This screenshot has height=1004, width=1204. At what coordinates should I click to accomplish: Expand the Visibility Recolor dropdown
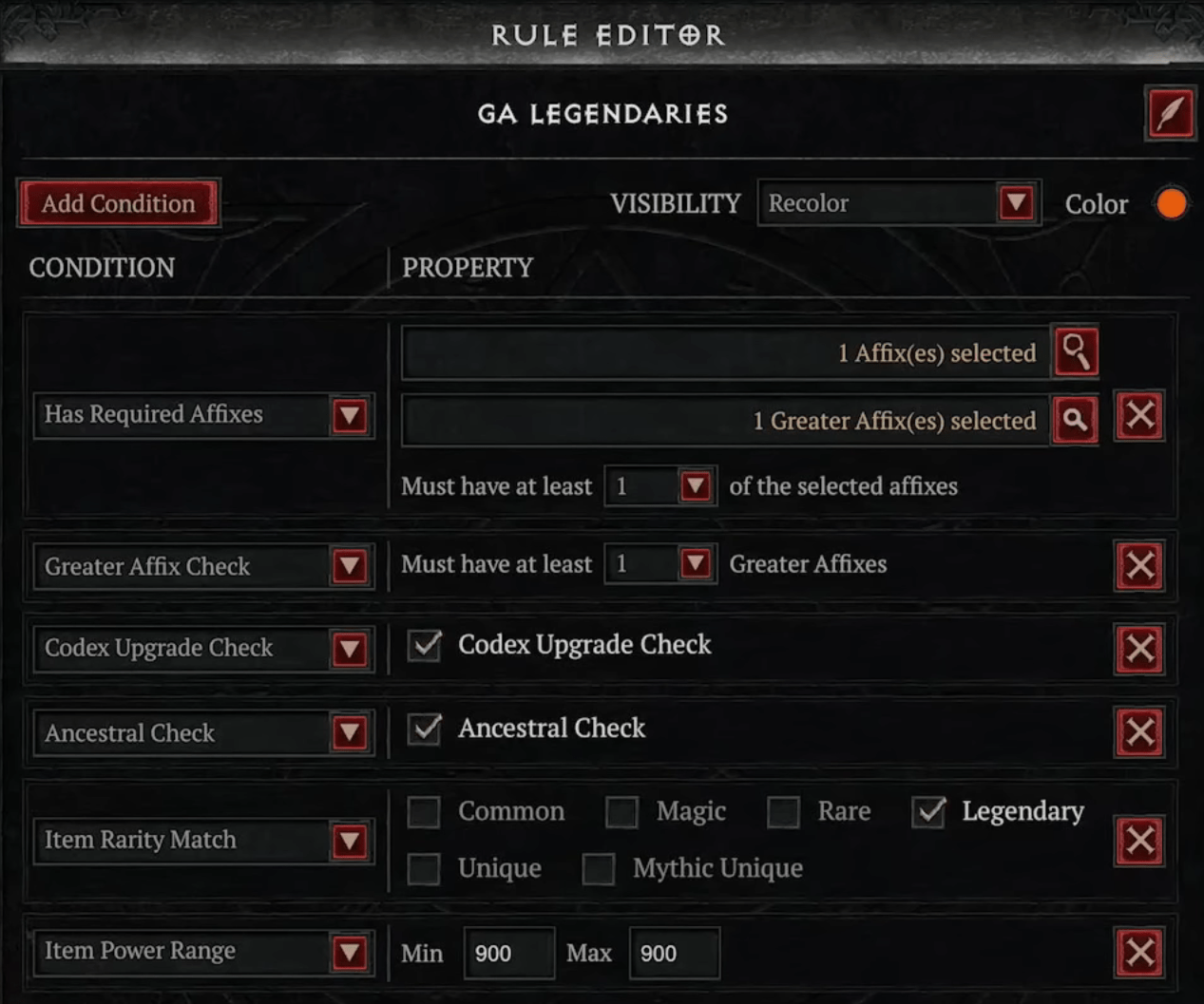1016,203
